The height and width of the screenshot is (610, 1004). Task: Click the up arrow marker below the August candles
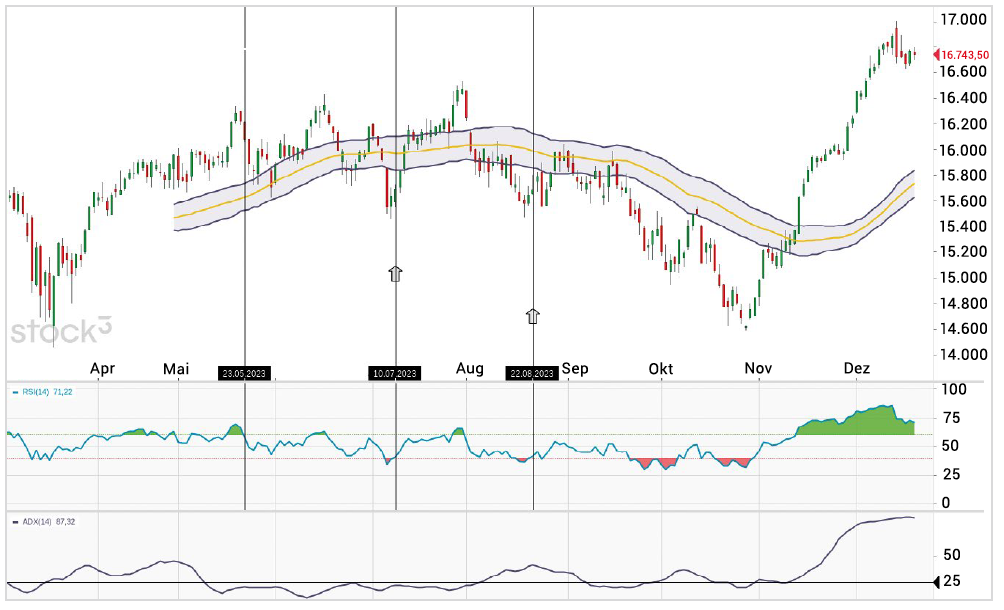click(533, 316)
